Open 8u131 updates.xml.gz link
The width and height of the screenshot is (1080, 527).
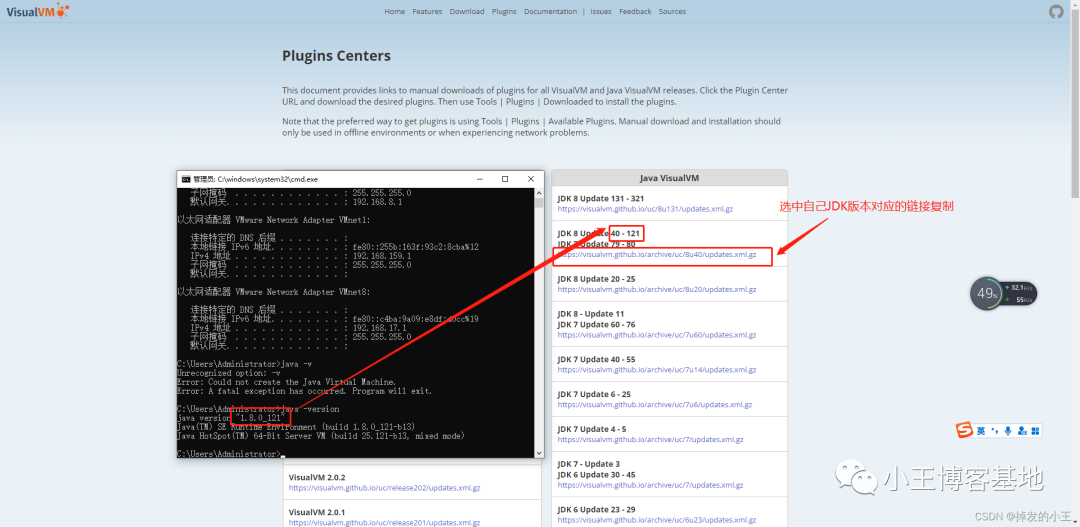click(645, 208)
